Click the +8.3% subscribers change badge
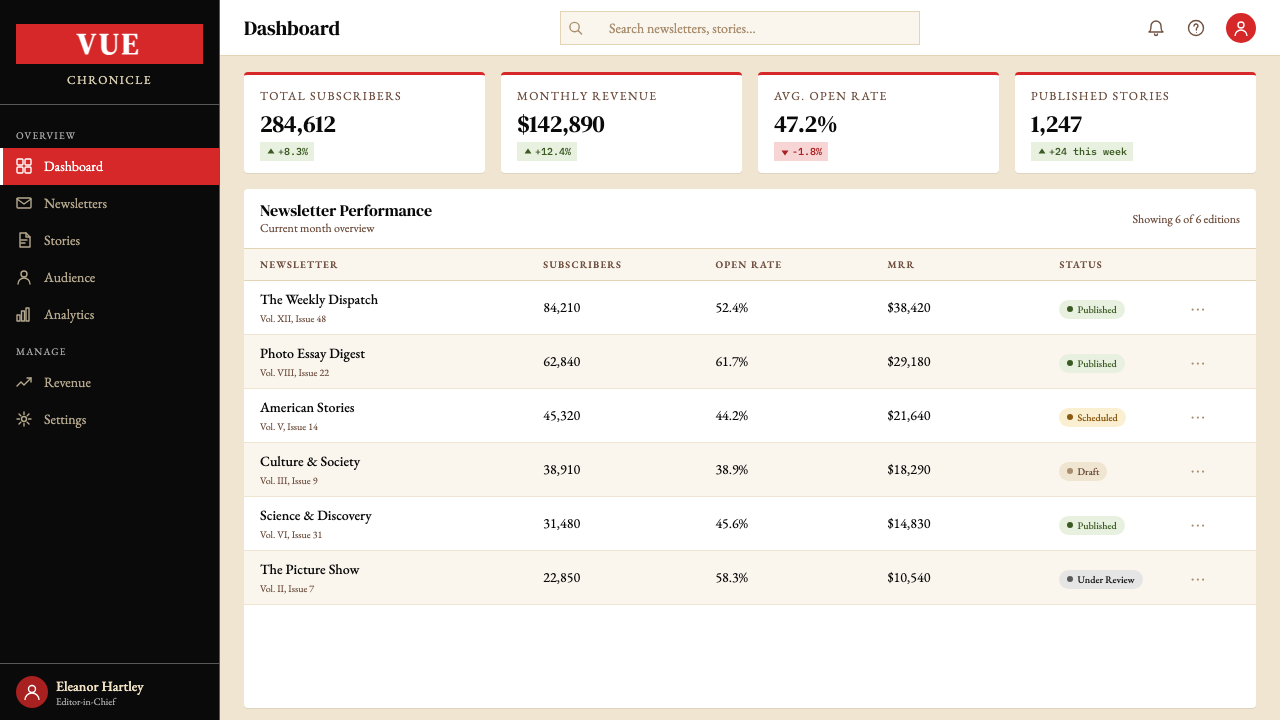 pos(287,152)
